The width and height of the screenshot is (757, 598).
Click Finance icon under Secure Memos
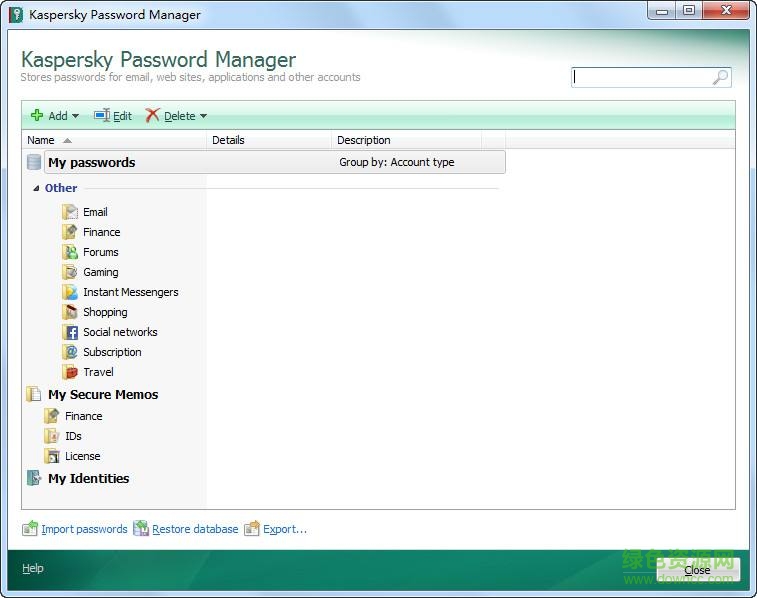(x=52, y=416)
